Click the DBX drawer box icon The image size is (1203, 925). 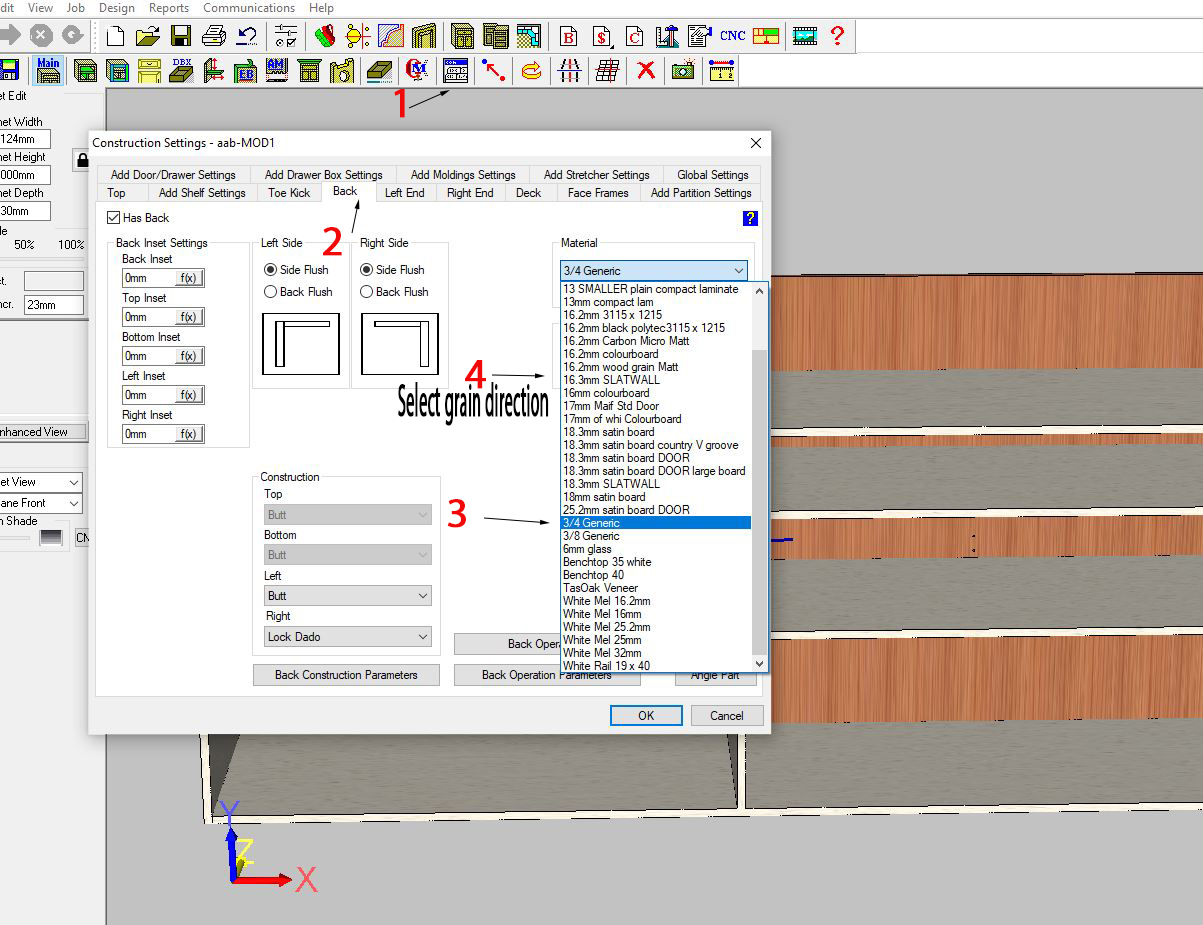(181, 70)
